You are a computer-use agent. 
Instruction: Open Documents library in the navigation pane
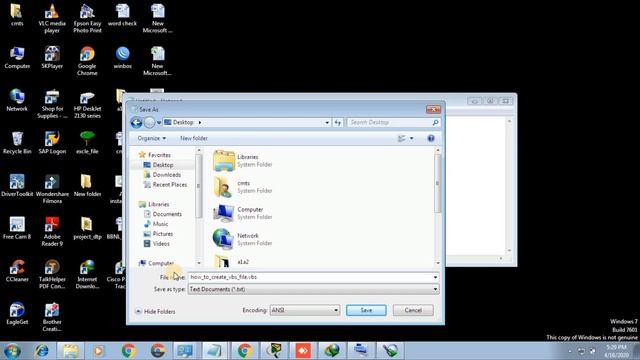click(162, 214)
